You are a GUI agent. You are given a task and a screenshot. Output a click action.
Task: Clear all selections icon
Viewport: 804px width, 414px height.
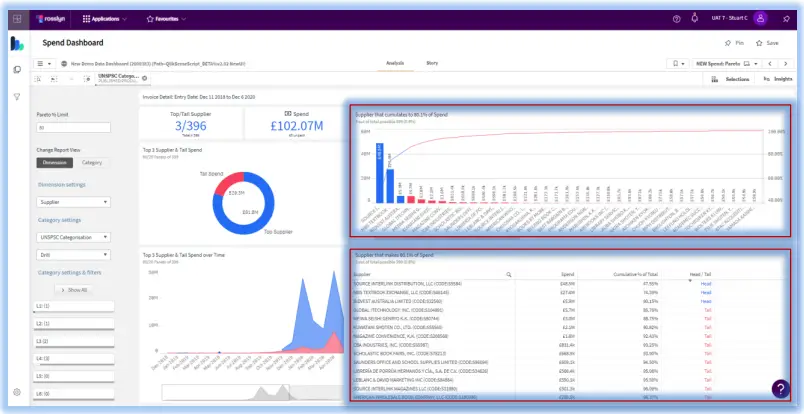[87, 79]
